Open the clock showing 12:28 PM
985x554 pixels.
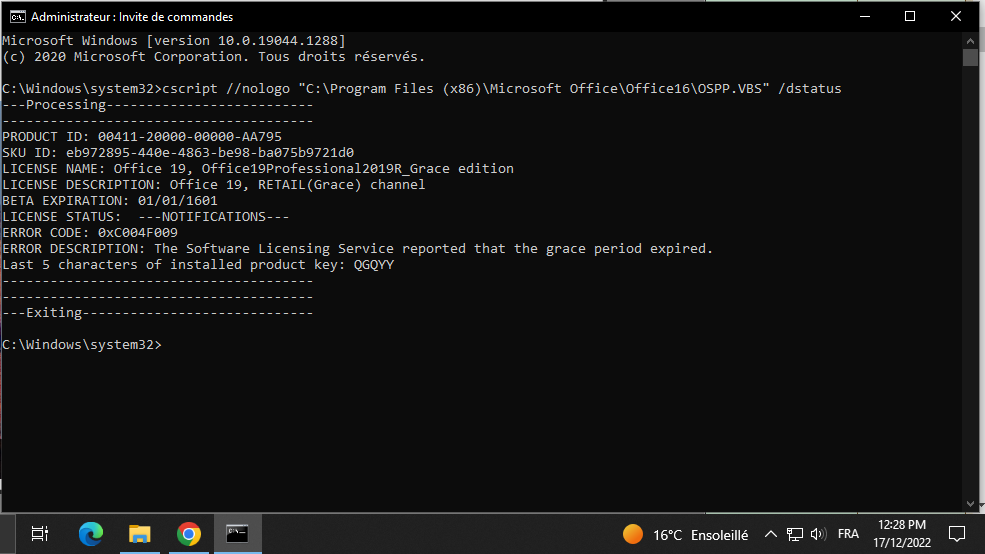click(x=902, y=534)
